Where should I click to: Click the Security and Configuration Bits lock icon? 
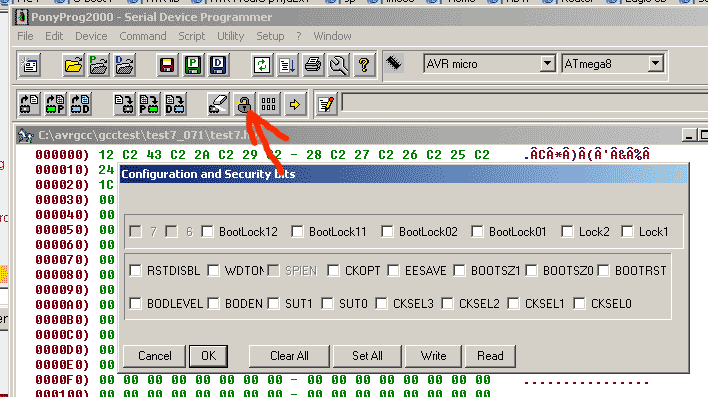(x=244, y=105)
